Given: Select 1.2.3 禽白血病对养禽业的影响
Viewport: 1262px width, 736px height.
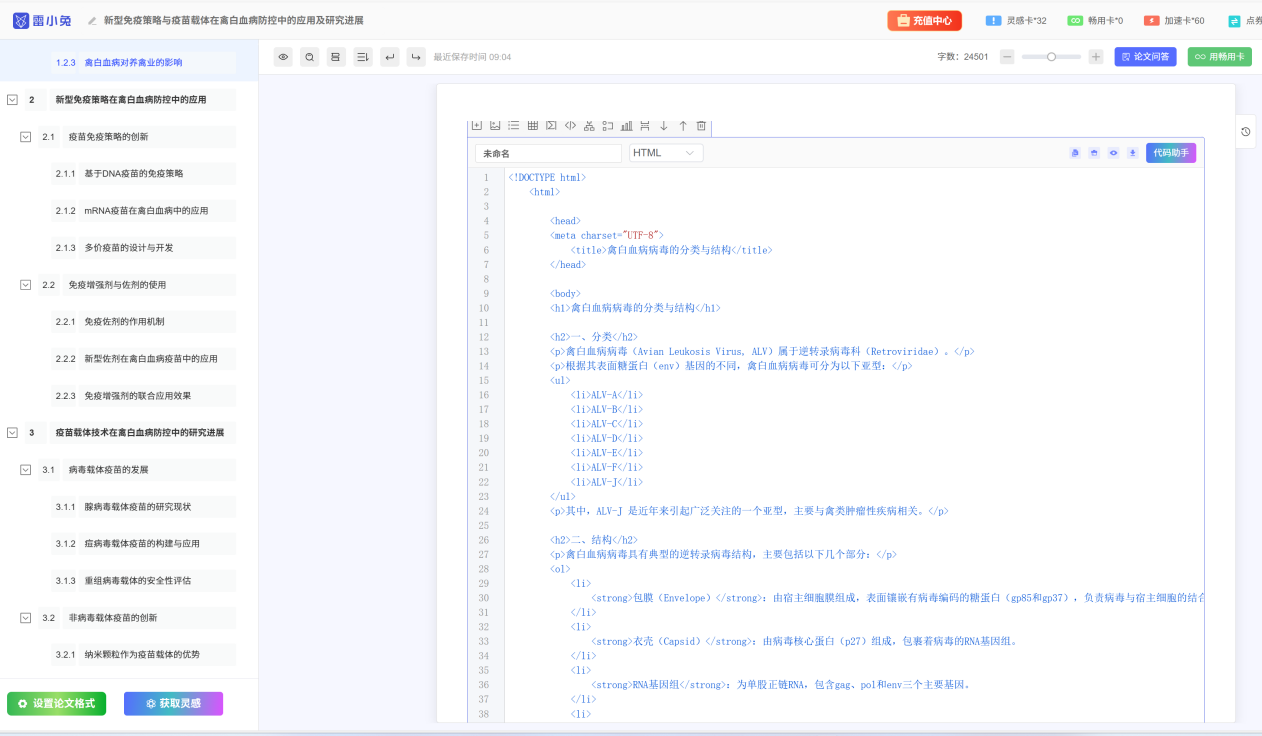Looking at the screenshot, I should tap(143, 63).
